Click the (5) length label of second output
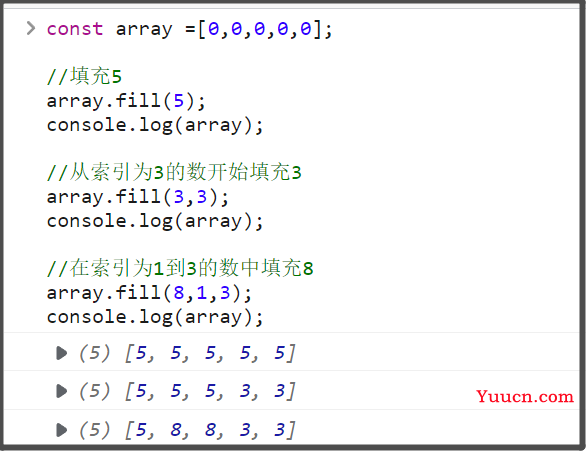The width and height of the screenshot is (586, 451). click(x=95, y=391)
